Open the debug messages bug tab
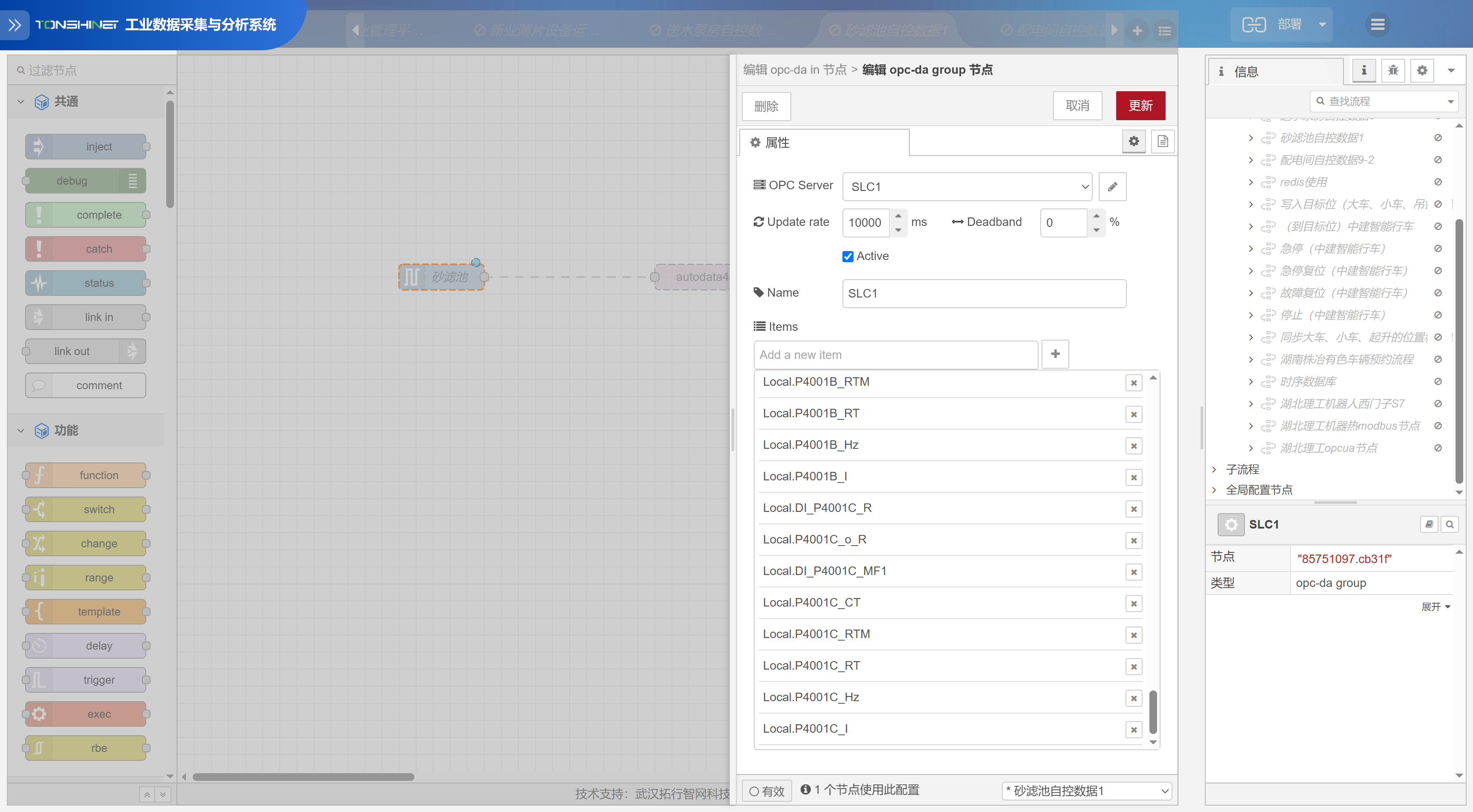Screen dimensions: 1473x812 pos(1393,70)
